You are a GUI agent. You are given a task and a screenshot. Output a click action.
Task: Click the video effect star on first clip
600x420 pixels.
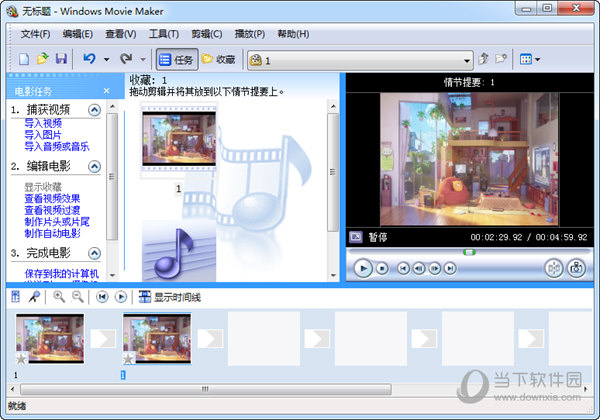(x=22, y=357)
